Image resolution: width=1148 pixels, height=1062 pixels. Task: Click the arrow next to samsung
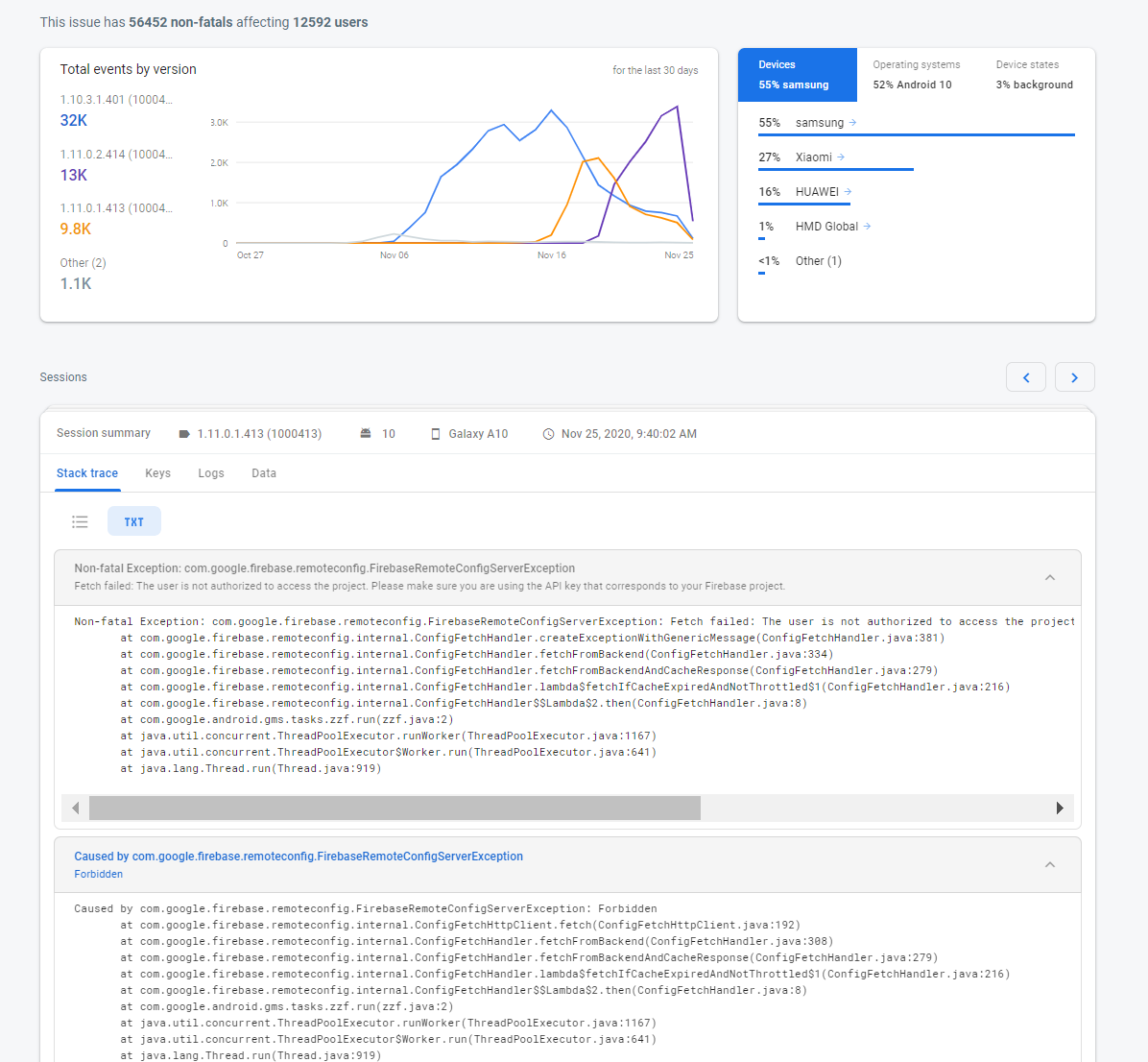coord(852,123)
